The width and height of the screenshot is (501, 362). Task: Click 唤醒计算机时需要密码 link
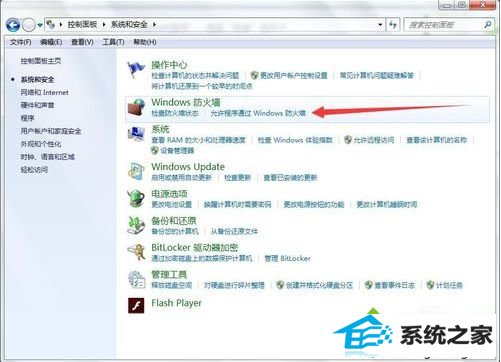(x=237, y=204)
